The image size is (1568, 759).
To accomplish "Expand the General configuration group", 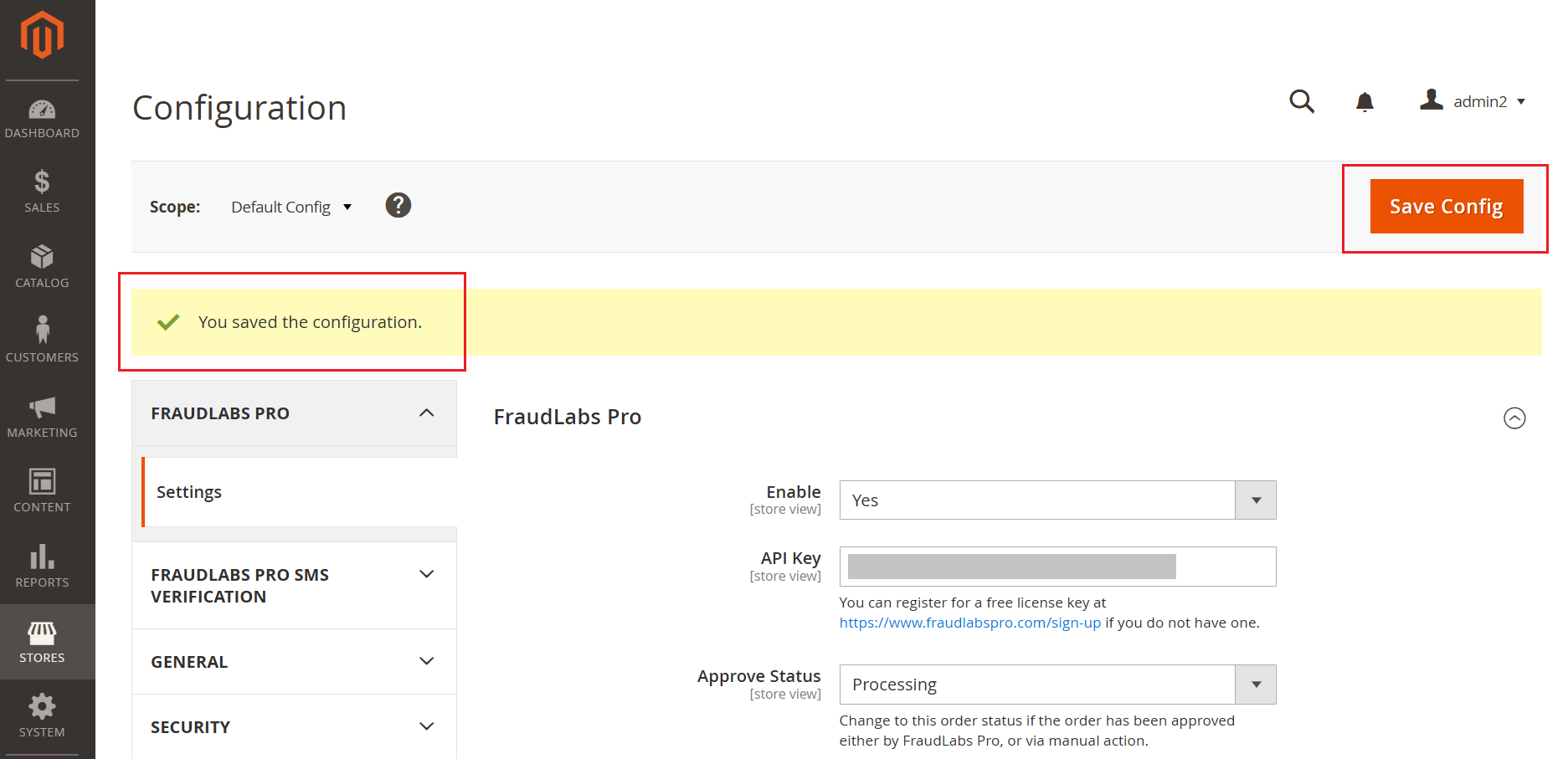I will (294, 662).
